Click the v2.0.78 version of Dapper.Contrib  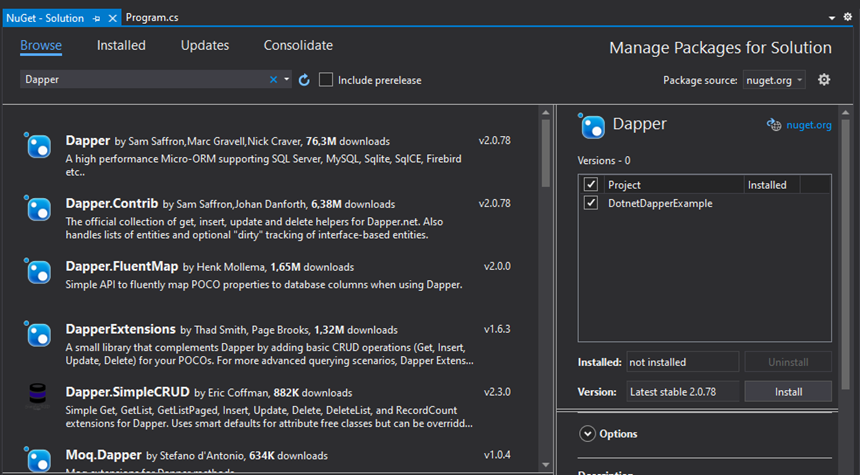495,203
